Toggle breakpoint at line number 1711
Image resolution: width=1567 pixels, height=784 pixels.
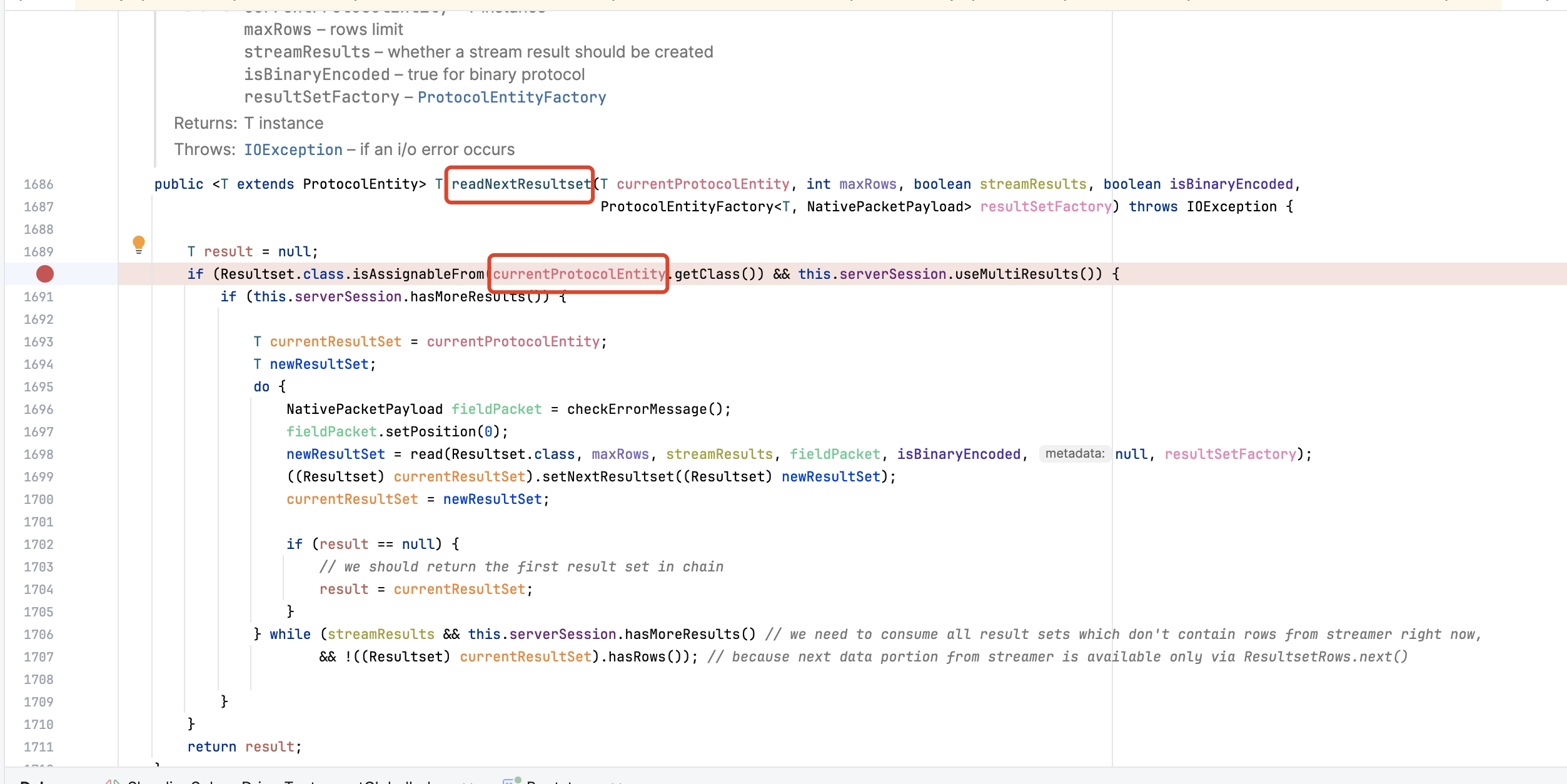click(x=38, y=747)
